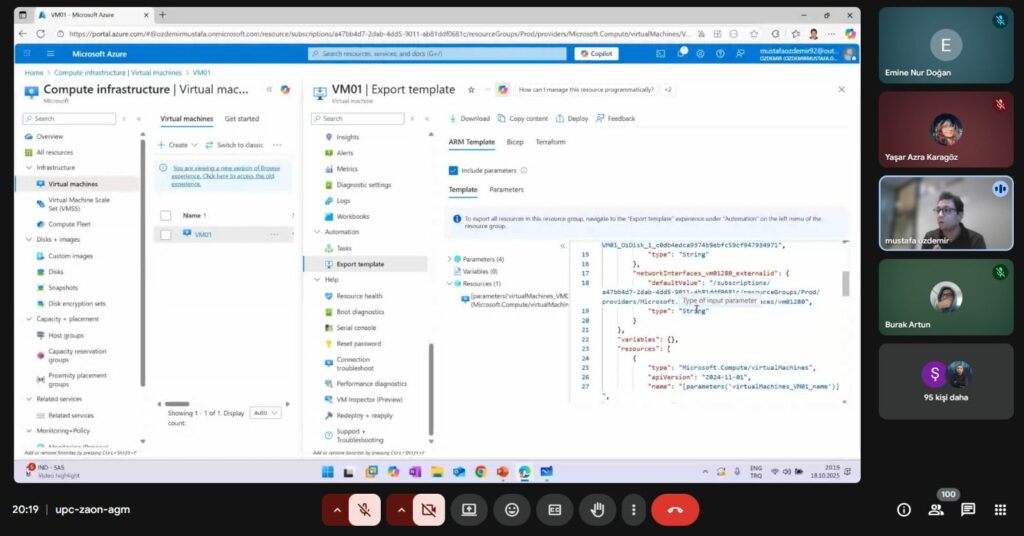Screen dimensions: 1024x536
Task: Switch to the Terraform tab
Action: 550,142
